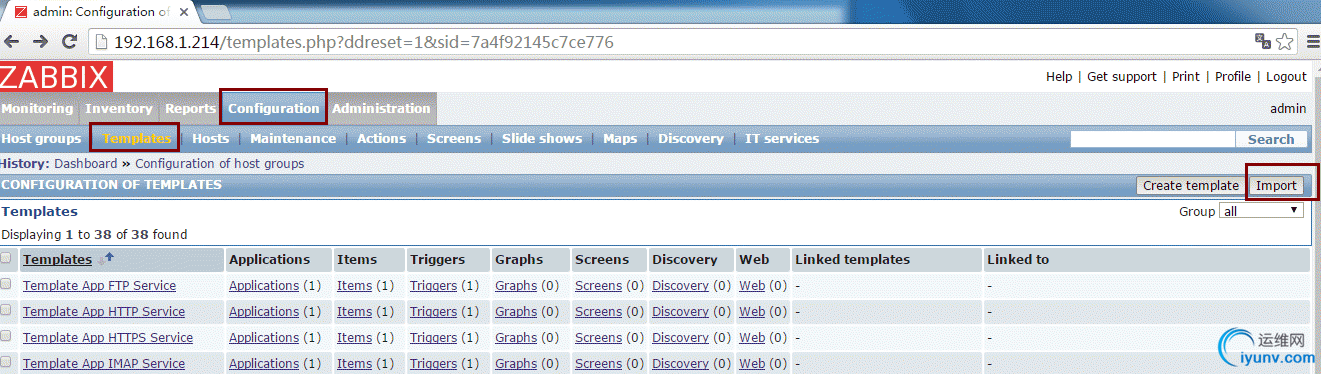Screen dimensions: 1321x374
Task: Click Configuration of host groups breadcrumb
Action: pyautogui.click(x=220, y=163)
